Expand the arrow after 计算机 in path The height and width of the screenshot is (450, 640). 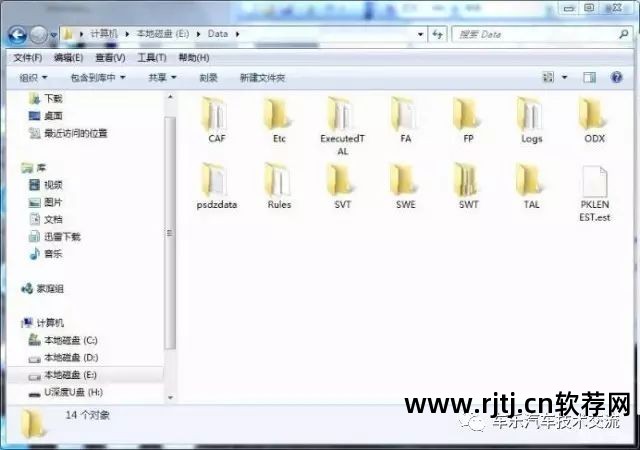(x=127, y=34)
